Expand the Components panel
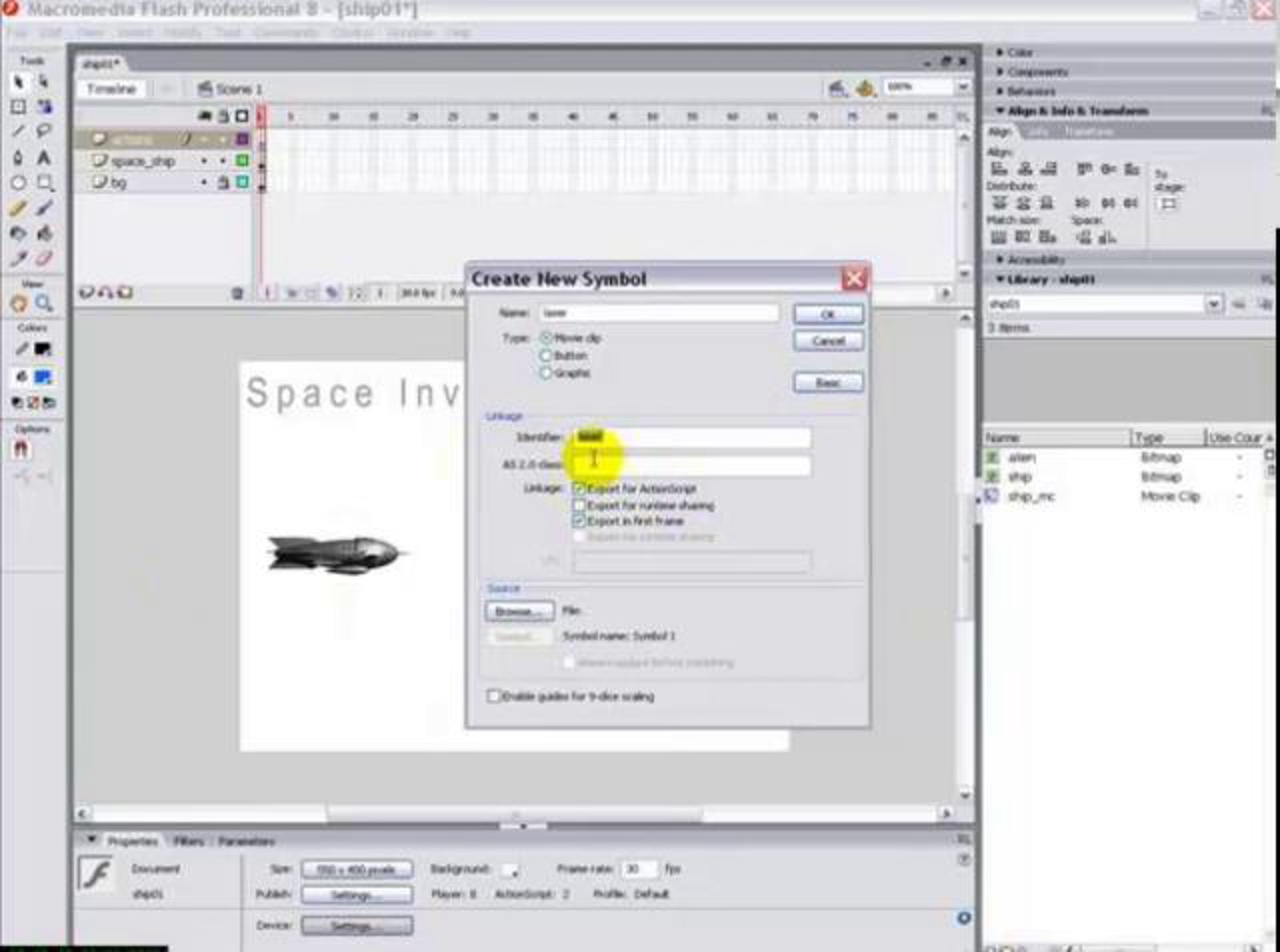The height and width of the screenshot is (952, 1280). coord(1036,72)
